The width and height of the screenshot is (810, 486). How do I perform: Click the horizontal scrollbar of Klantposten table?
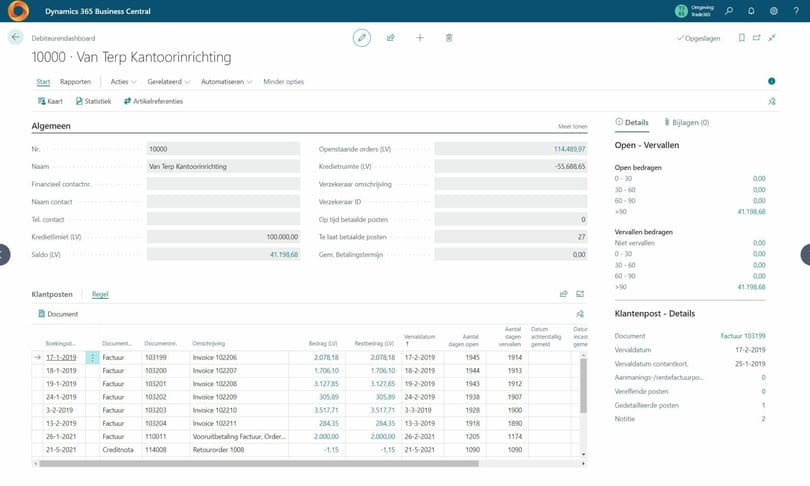[x=259, y=463]
